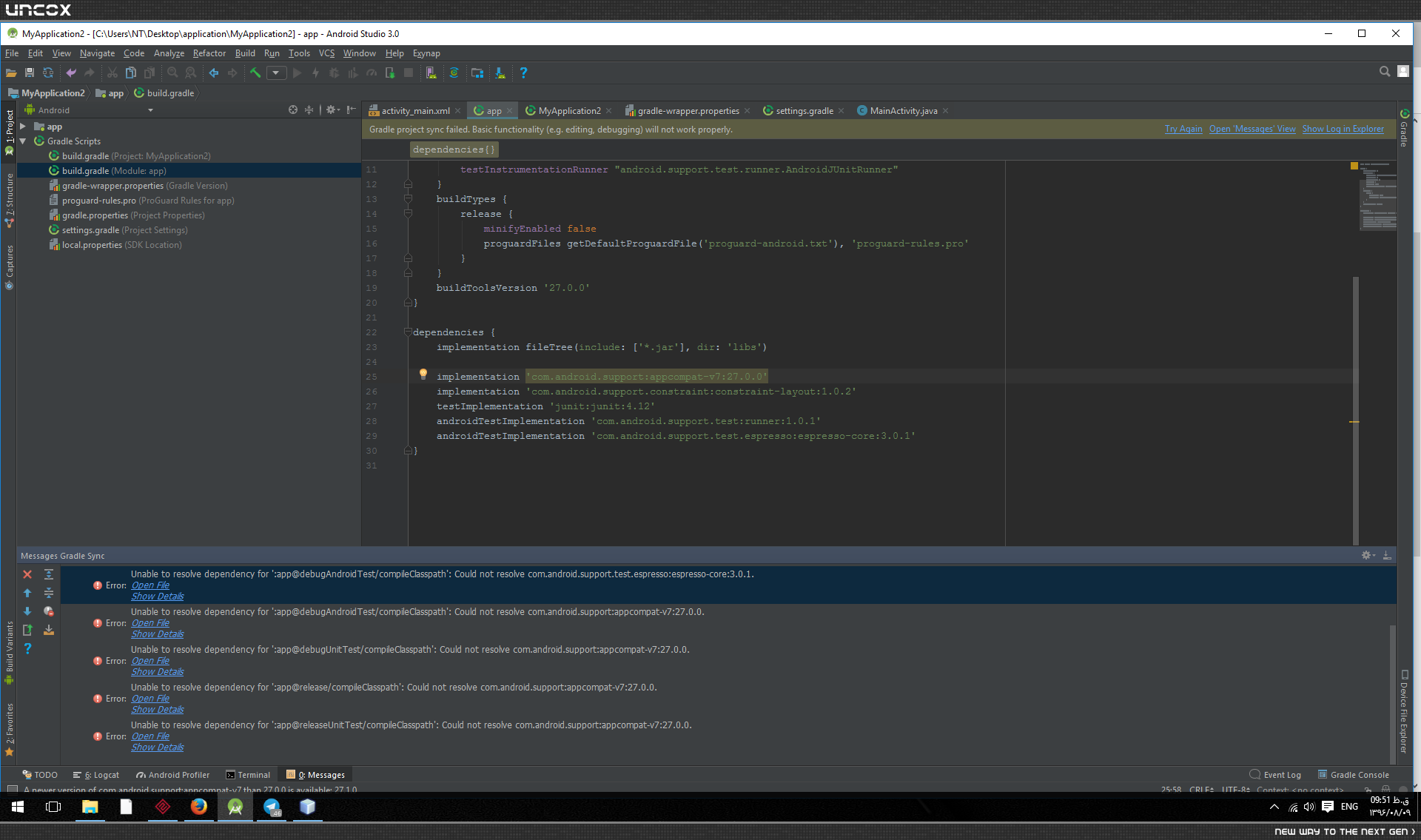Click Show Log in Explorer link
This screenshot has height=840, width=1421.
click(1343, 130)
